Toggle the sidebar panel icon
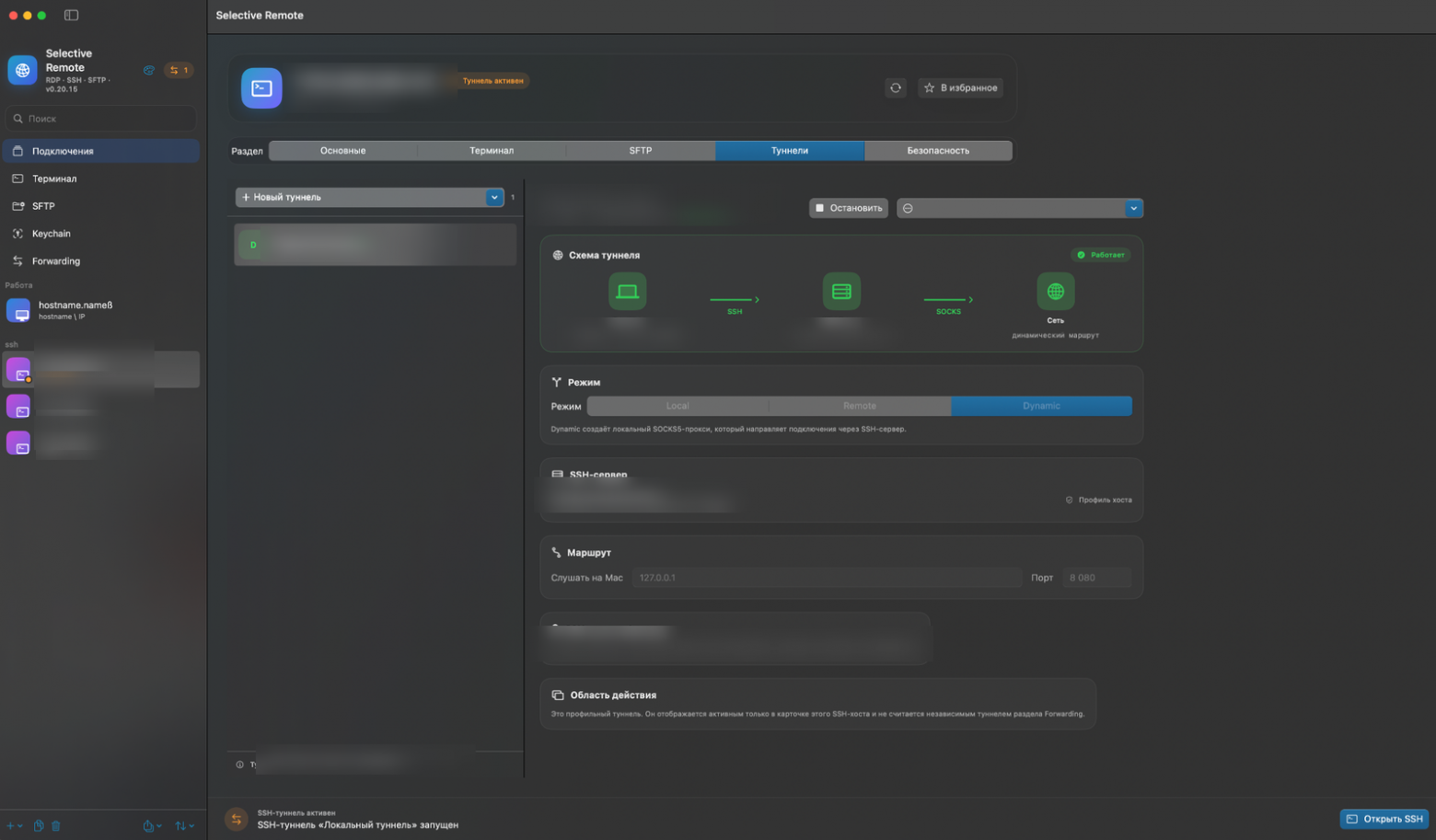Image resolution: width=1436 pixels, height=840 pixels. coord(71,15)
